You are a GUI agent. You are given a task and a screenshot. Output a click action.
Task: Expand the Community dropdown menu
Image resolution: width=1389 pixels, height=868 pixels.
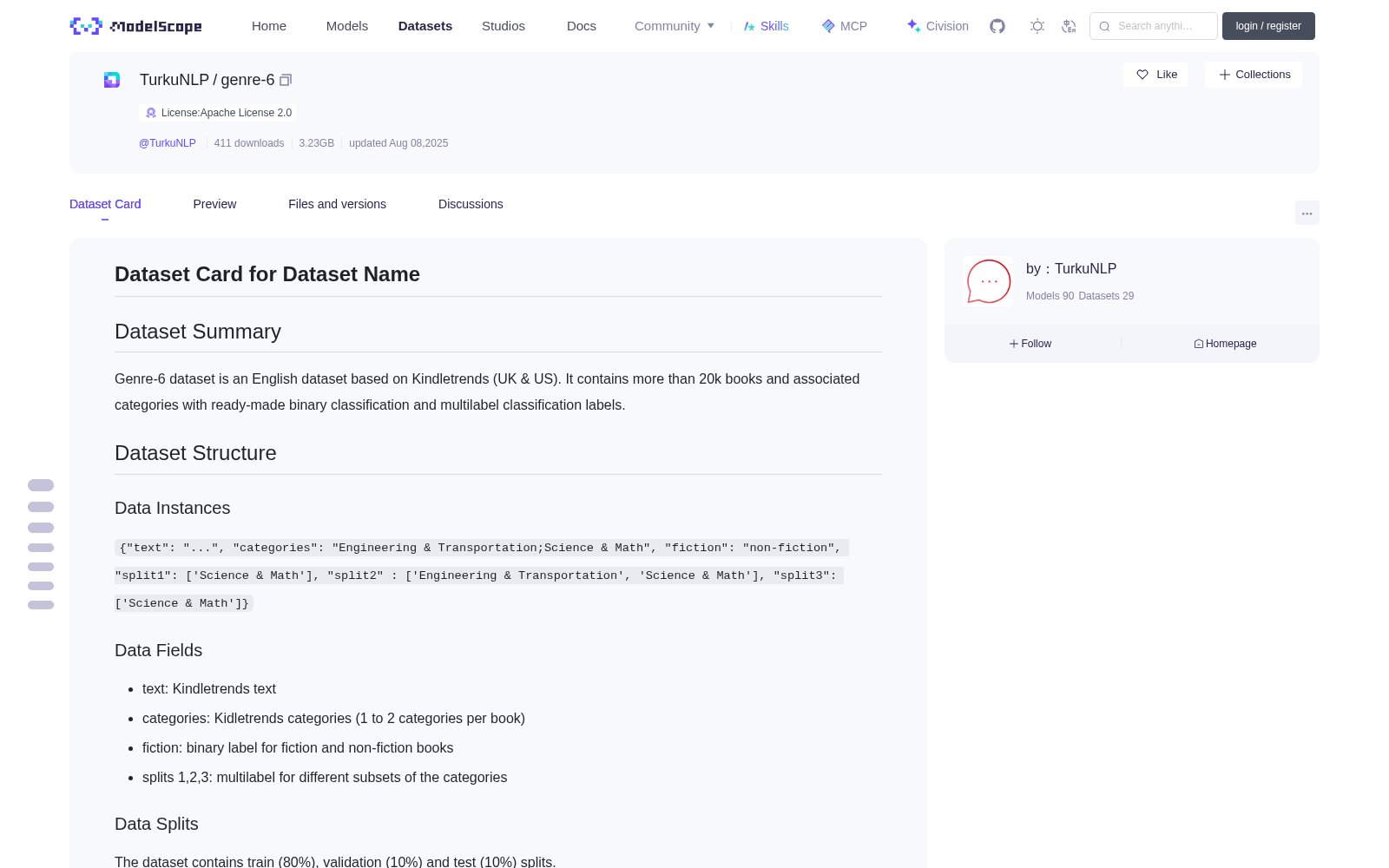click(675, 26)
